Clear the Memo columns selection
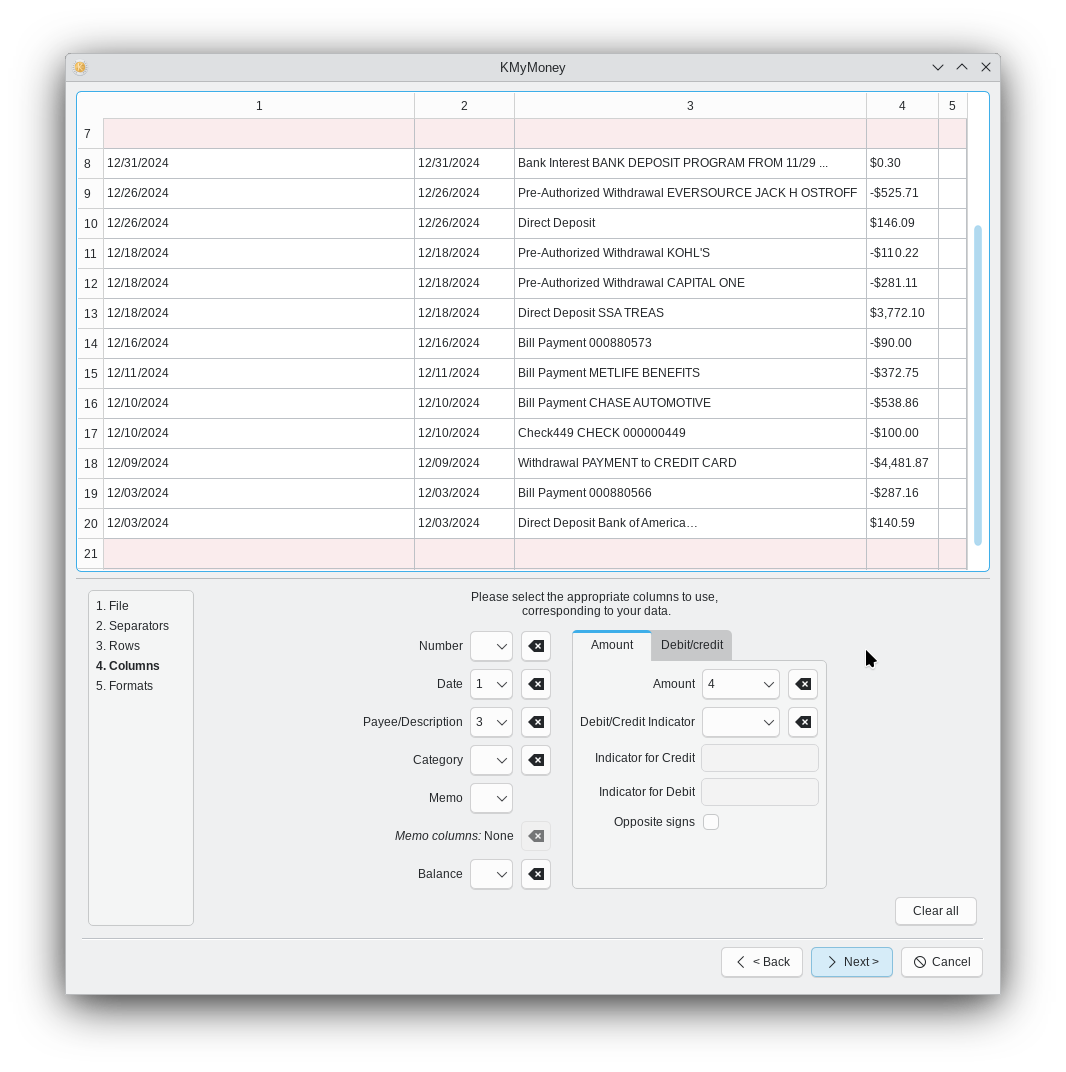Viewport: 1066px width, 1072px height. tap(535, 836)
